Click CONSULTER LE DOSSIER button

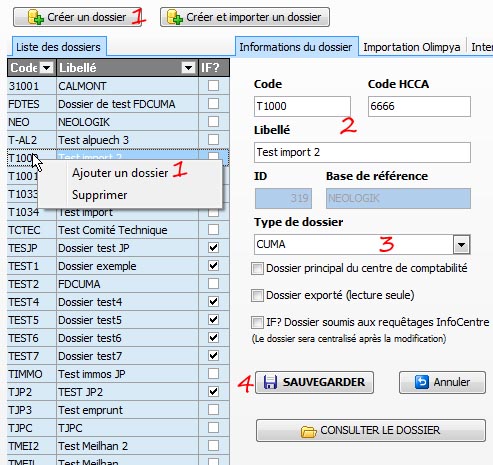[x=371, y=430]
